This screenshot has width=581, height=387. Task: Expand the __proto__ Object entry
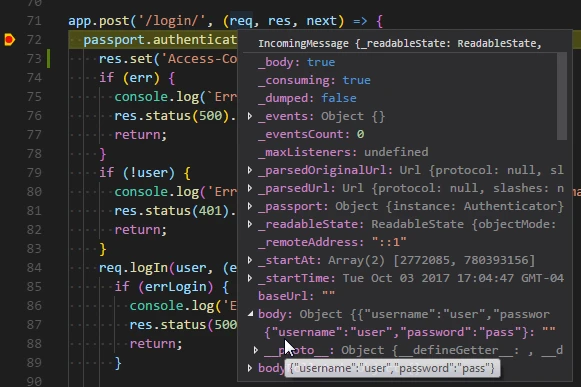click(x=256, y=350)
